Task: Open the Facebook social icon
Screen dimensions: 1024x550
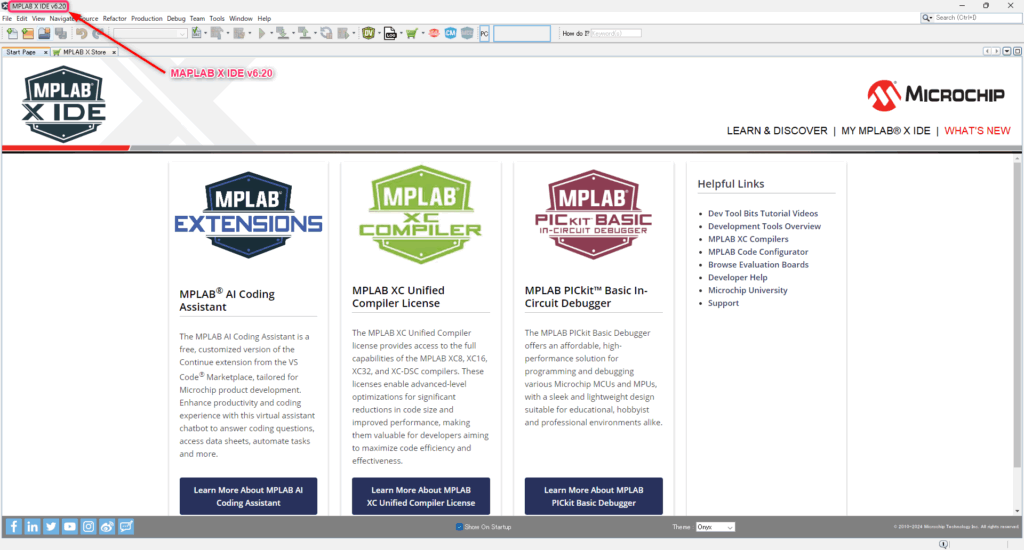Action: click(14, 526)
